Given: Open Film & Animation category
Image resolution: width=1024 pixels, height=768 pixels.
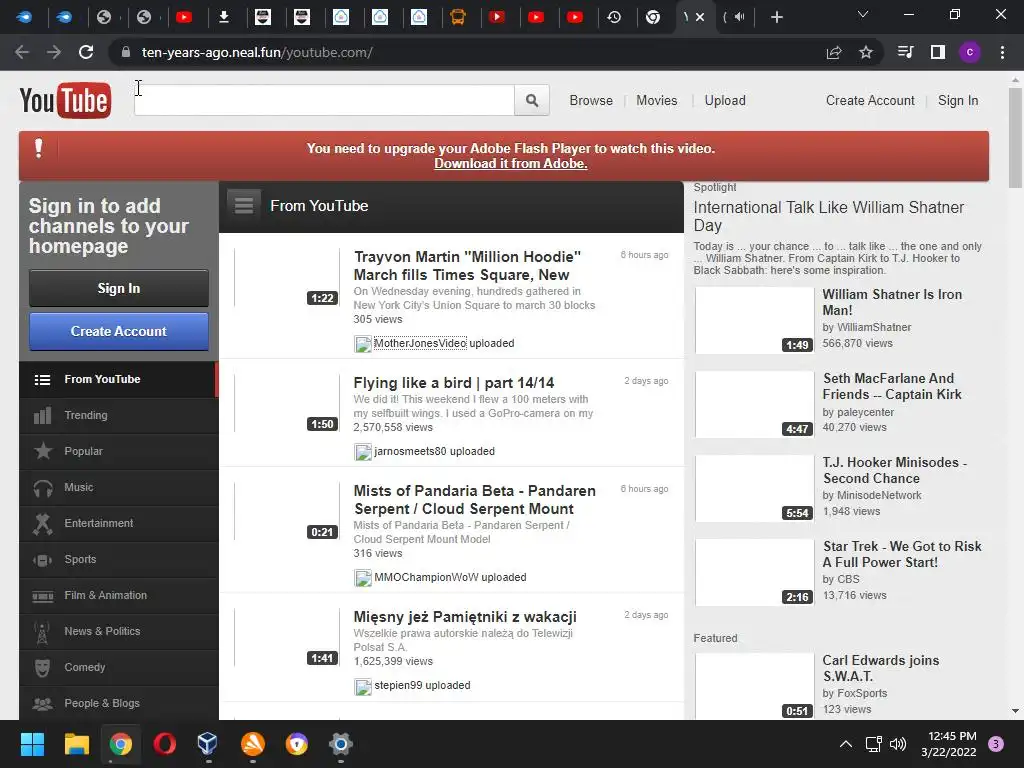Looking at the screenshot, I should tap(118, 595).
